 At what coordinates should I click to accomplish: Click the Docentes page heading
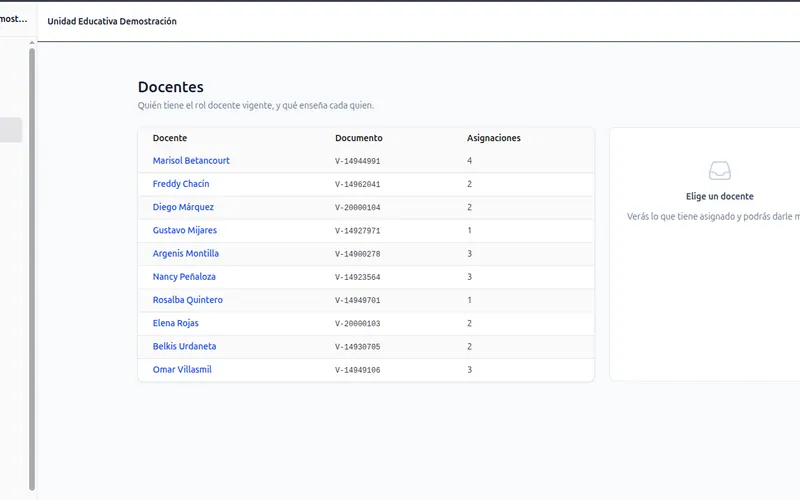tap(170, 87)
